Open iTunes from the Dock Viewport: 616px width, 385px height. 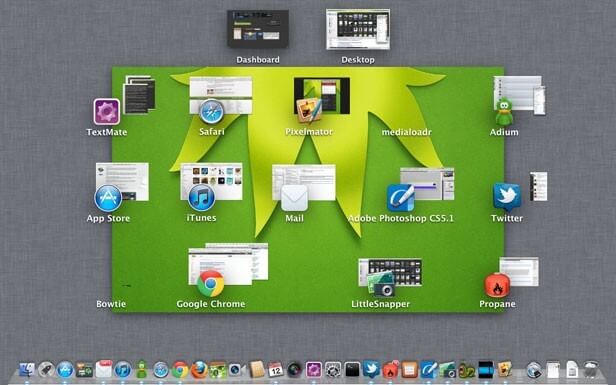click(123, 370)
